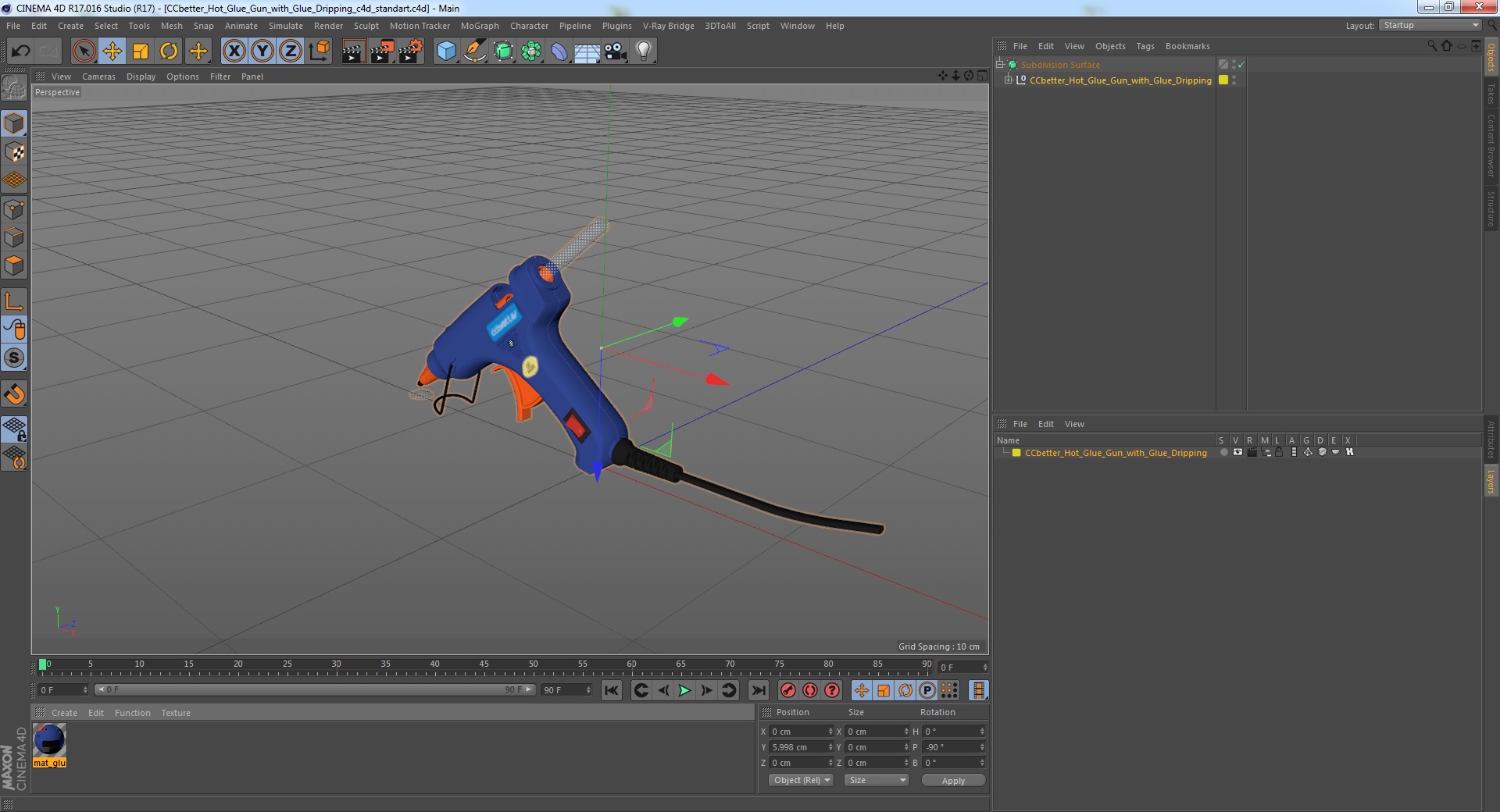
Task: Open the Bend deformer objects icon
Action: (x=559, y=52)
